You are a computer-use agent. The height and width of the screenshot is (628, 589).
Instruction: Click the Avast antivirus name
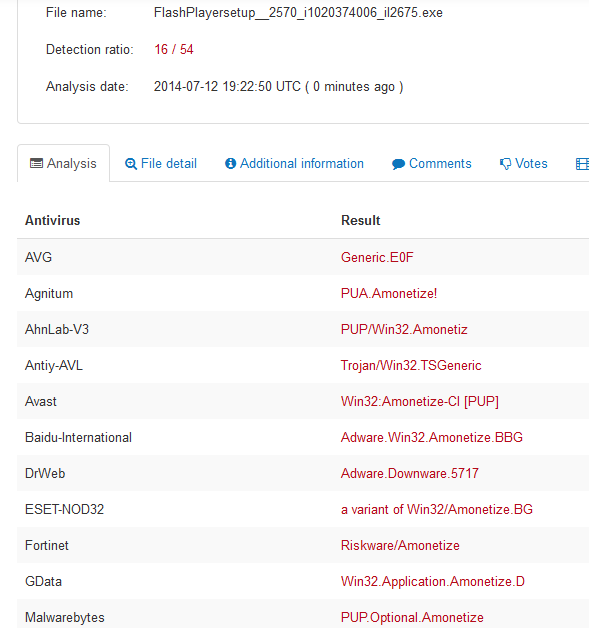(x=41, y=401)
